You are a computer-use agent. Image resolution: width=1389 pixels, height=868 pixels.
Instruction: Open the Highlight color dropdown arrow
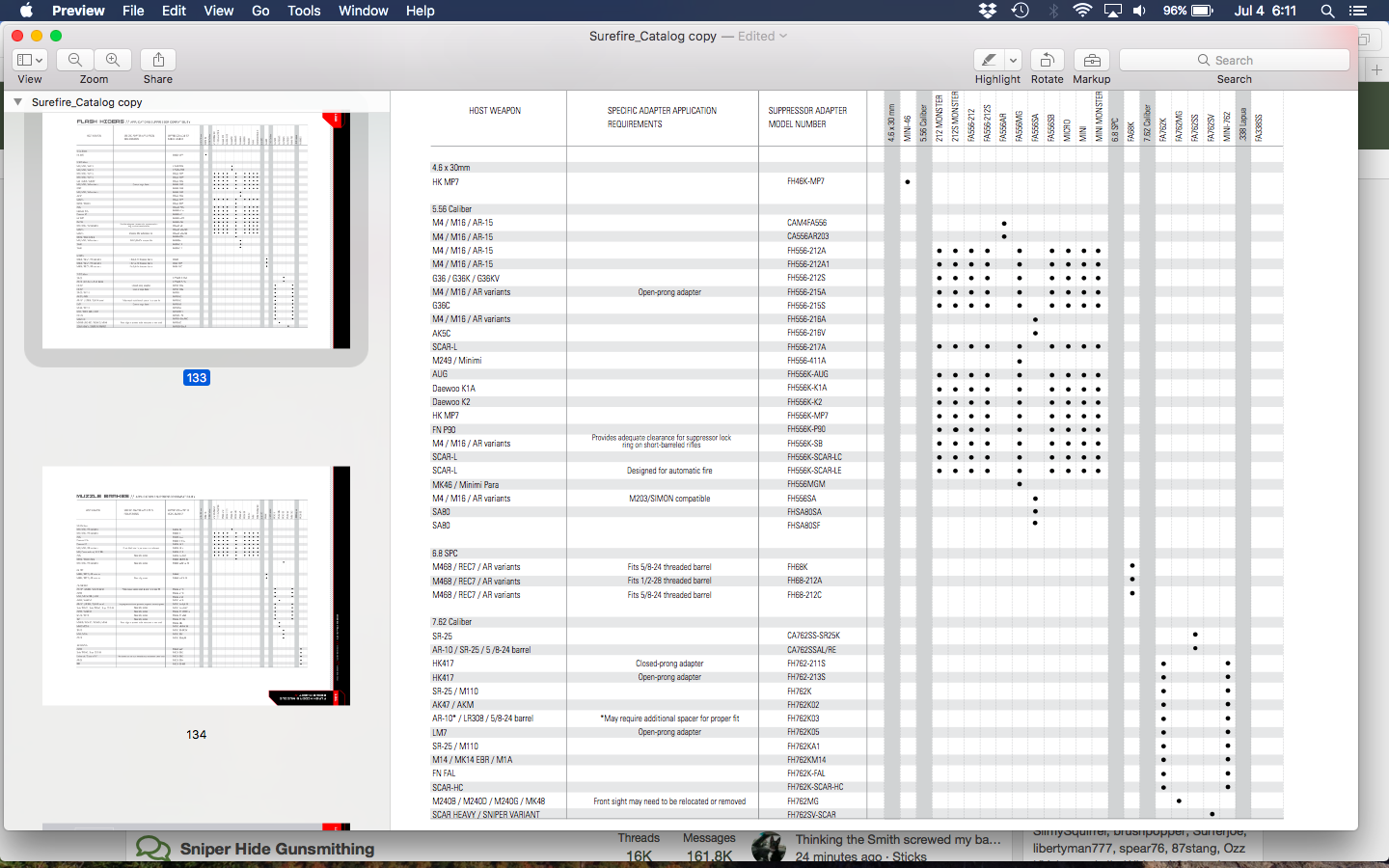click(x=1013, y=60)
